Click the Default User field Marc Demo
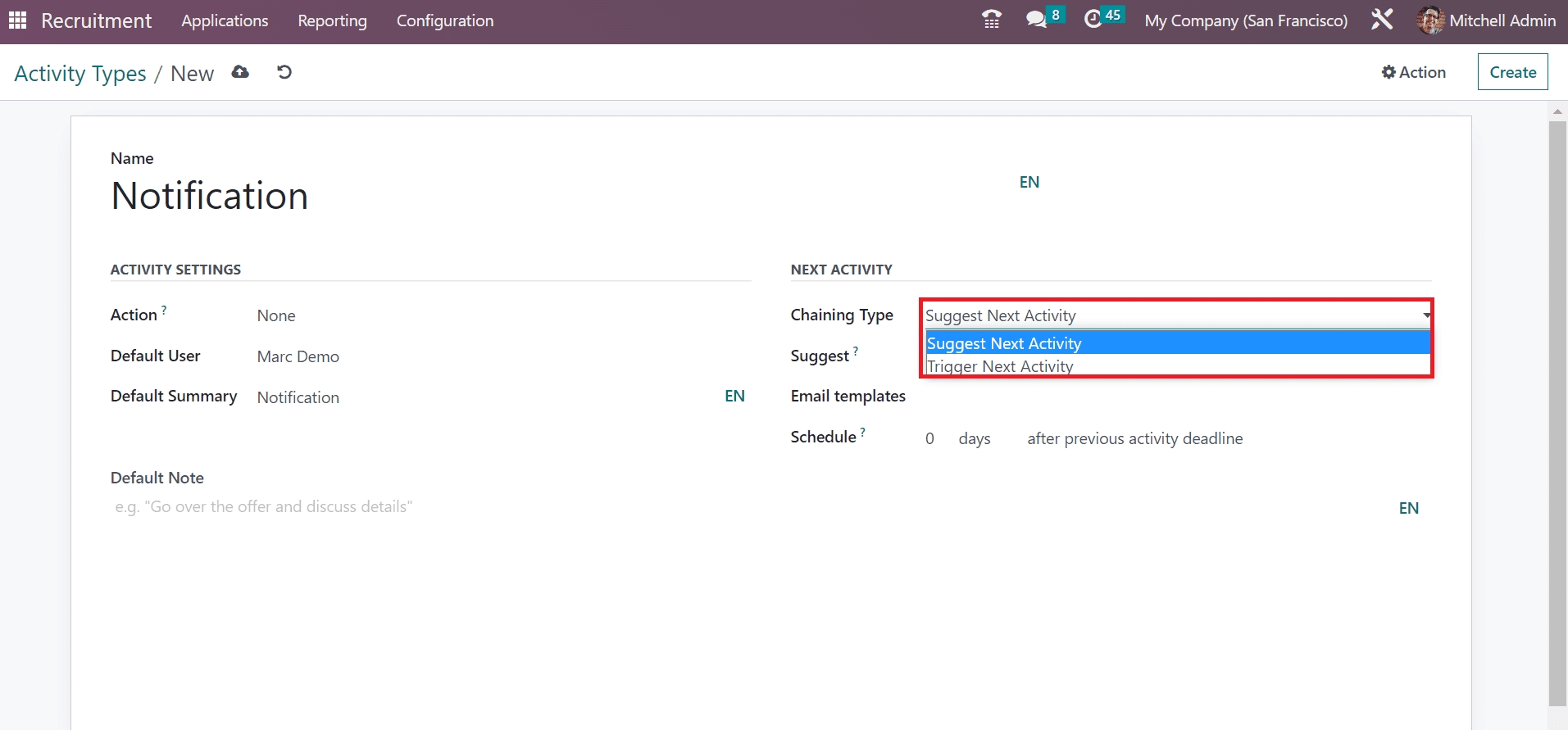 (298, 356)
